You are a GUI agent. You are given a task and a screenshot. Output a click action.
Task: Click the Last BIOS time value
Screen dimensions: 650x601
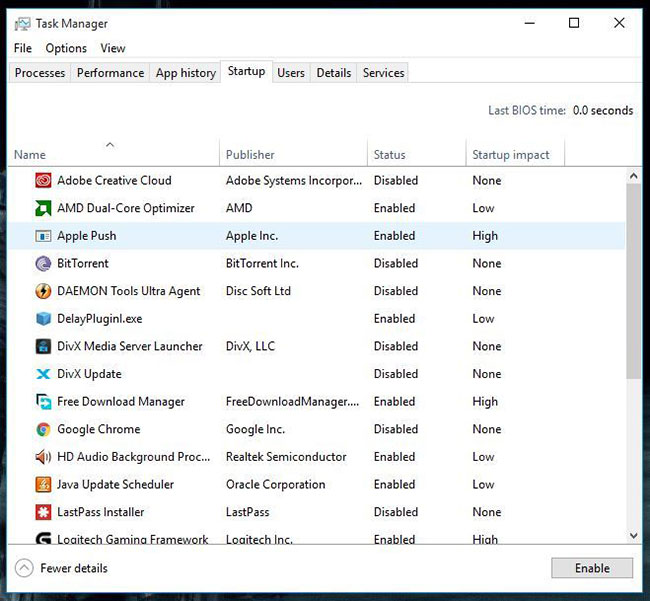click(x=603, y=110)
